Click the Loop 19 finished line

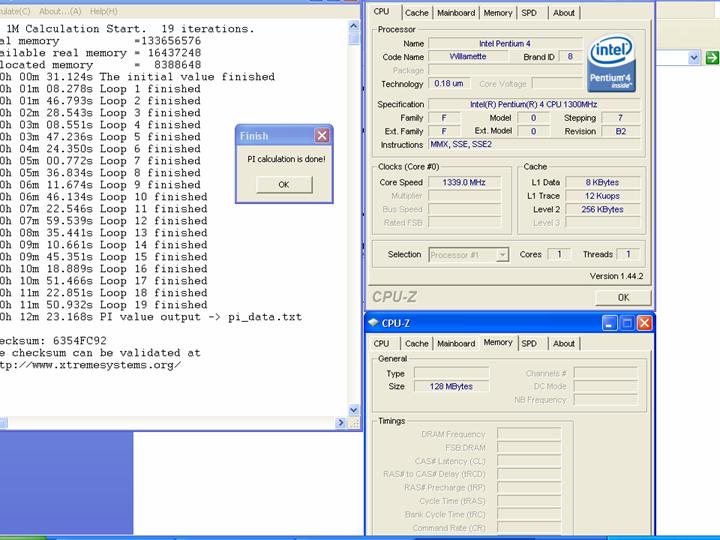[x=104, y=305]
